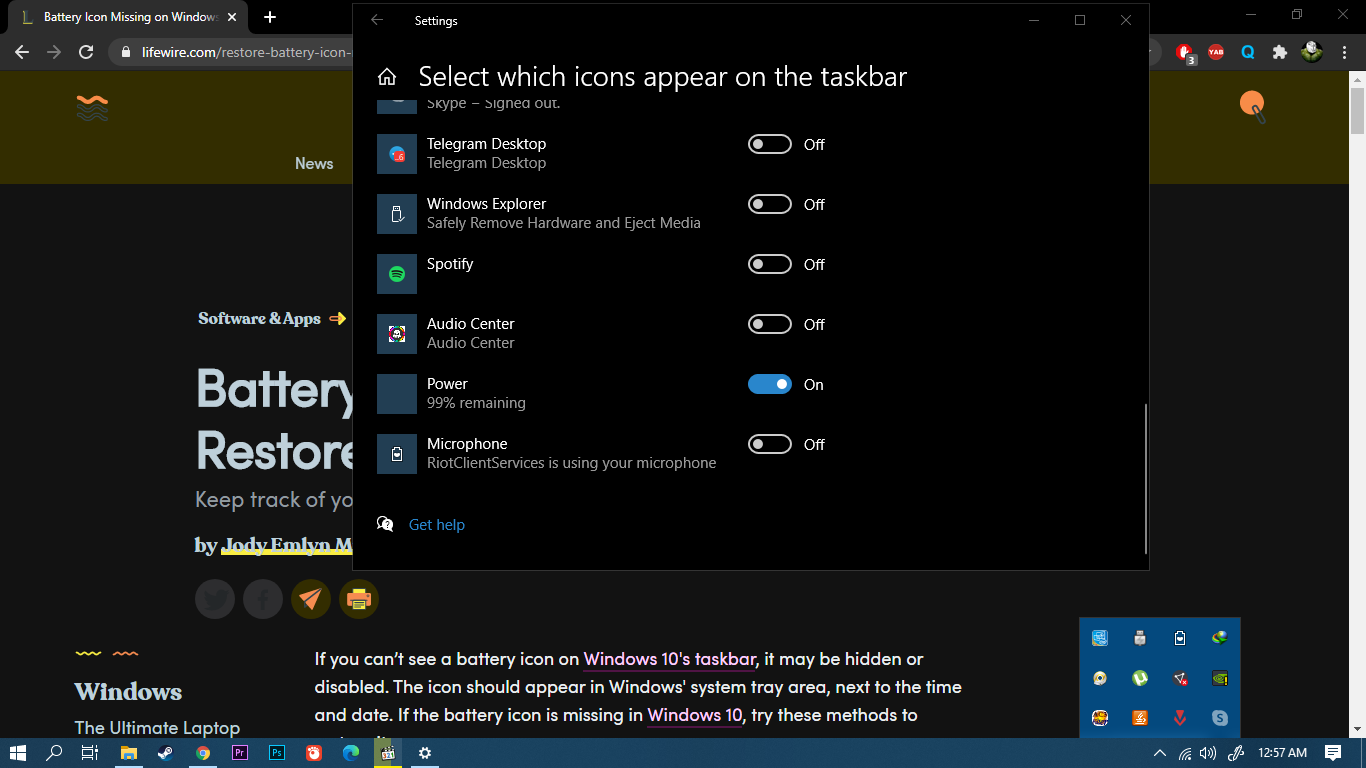Open the Wi-Fi network tray icon

(x=1186, y=753)
